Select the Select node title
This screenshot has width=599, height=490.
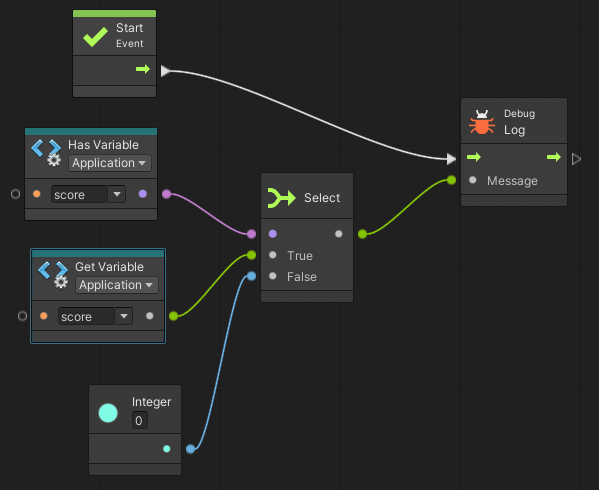point(322,198)
